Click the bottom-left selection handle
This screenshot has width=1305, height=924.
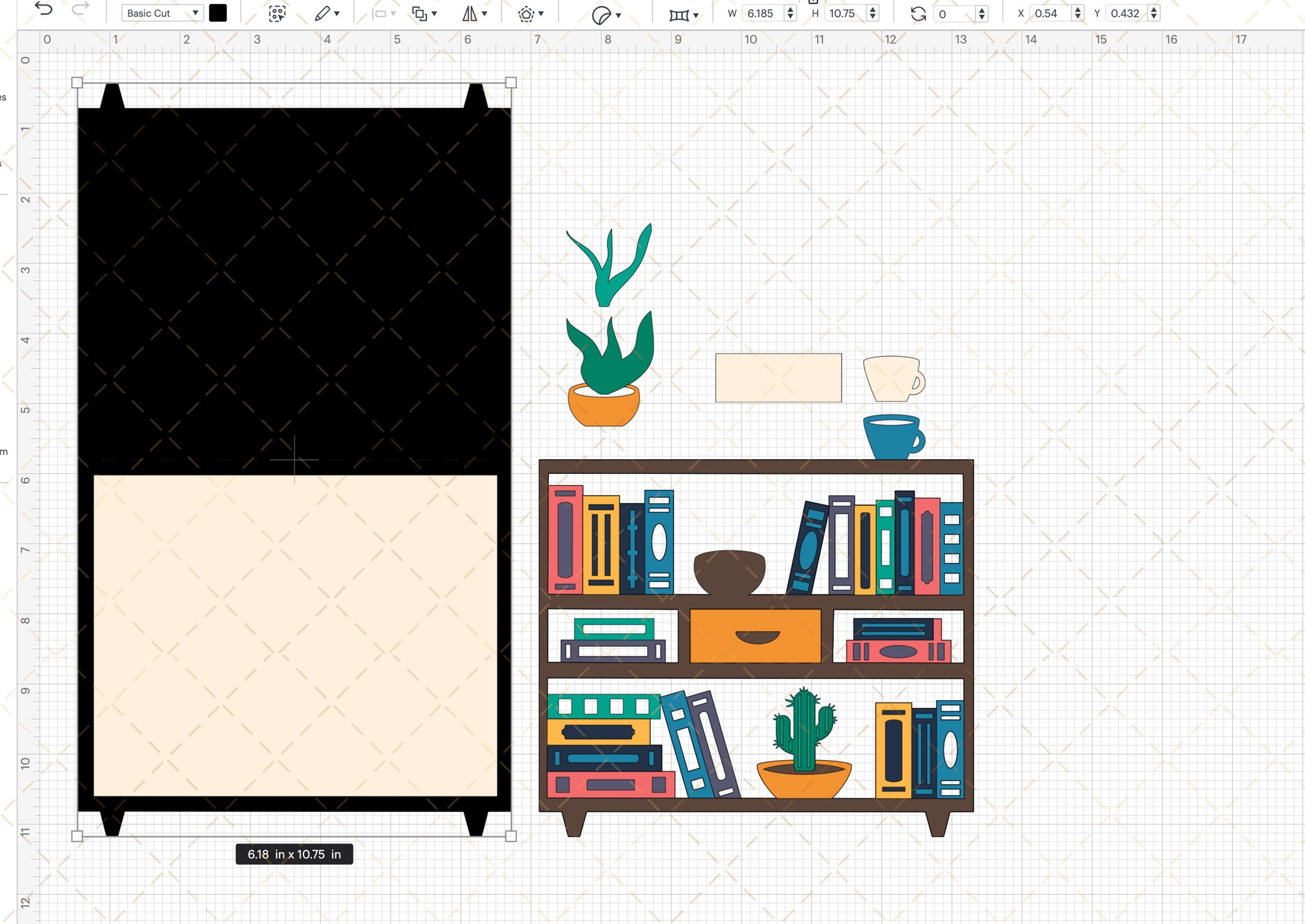pos(77,836)
